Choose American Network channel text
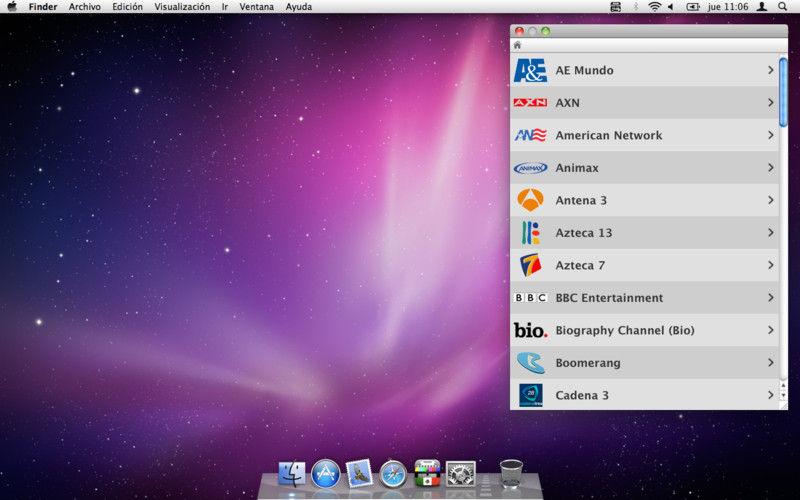Screen dimensions: 800x500 pos(609,135)
